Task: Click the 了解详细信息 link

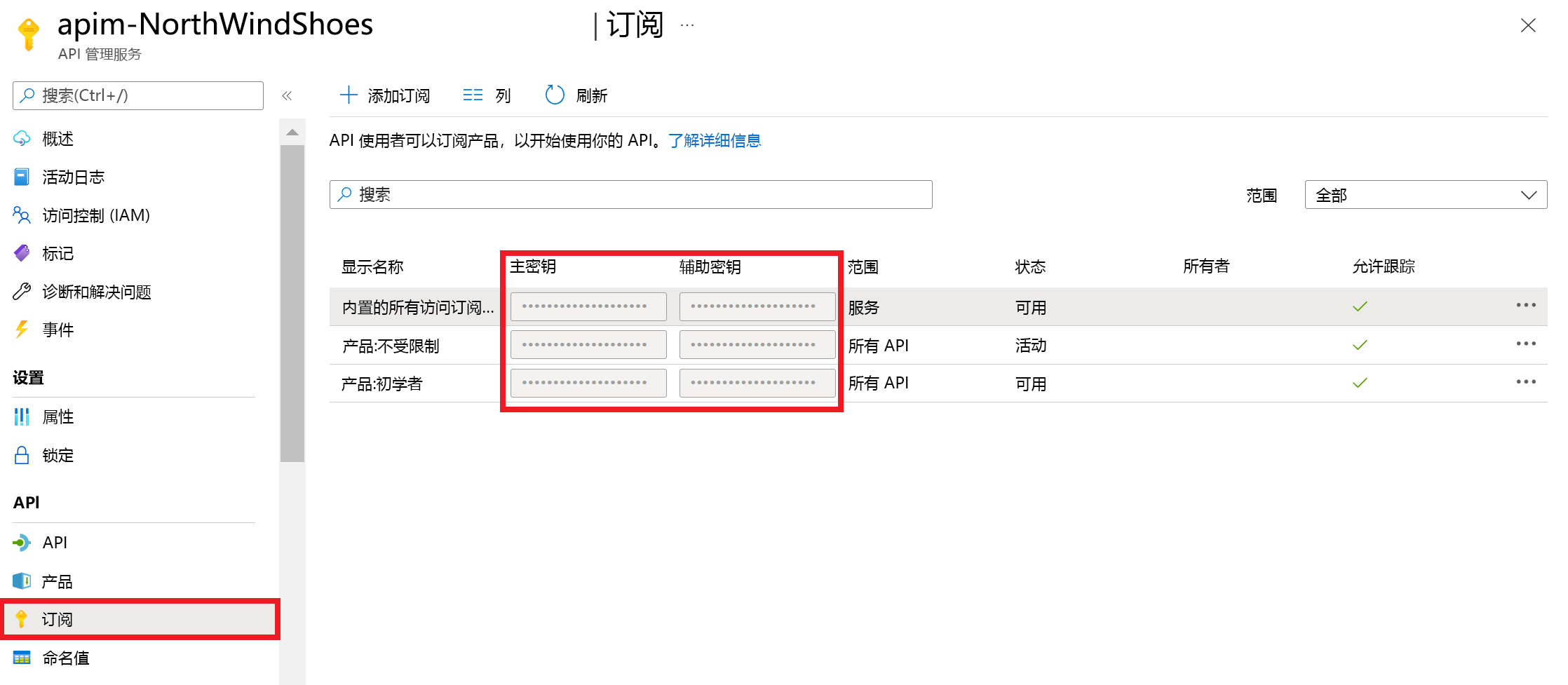Action: point(714,140)
